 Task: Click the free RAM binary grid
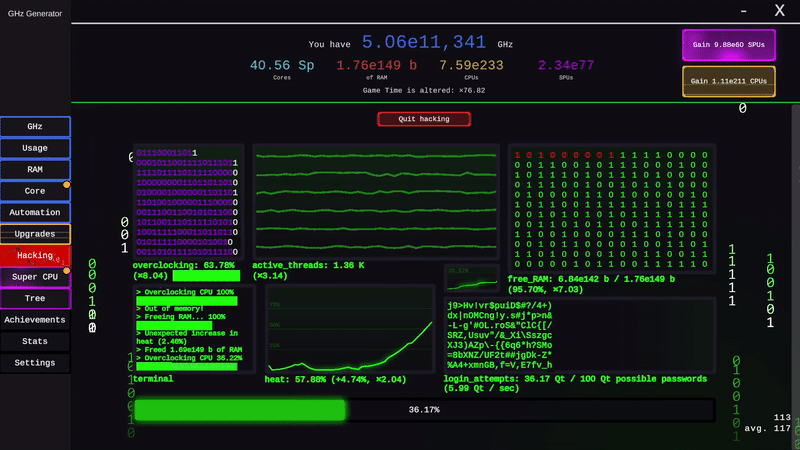point(612,209)
